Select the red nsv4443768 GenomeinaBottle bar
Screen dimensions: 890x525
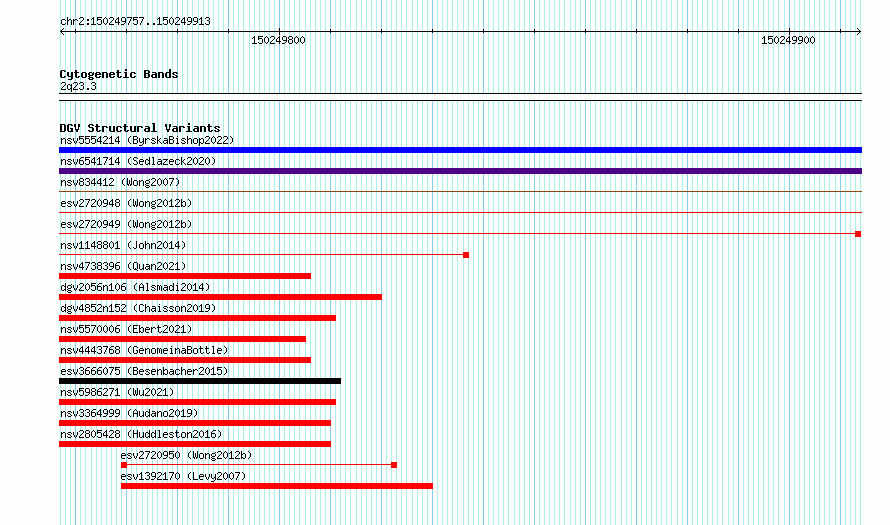185,360
